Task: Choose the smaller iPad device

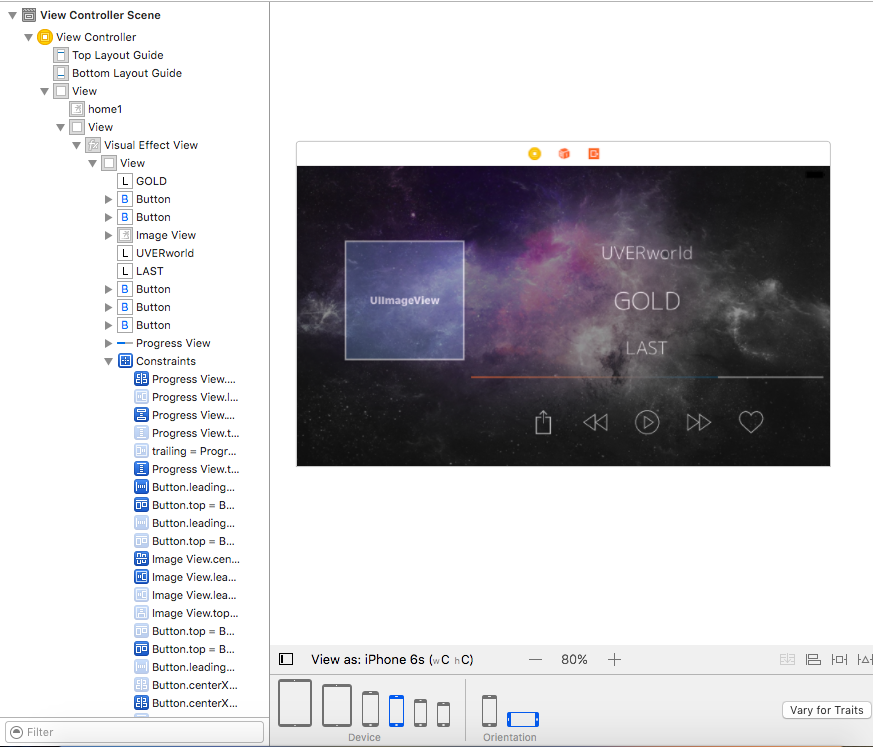Action: pyautogui.click(x=337, y=705)
